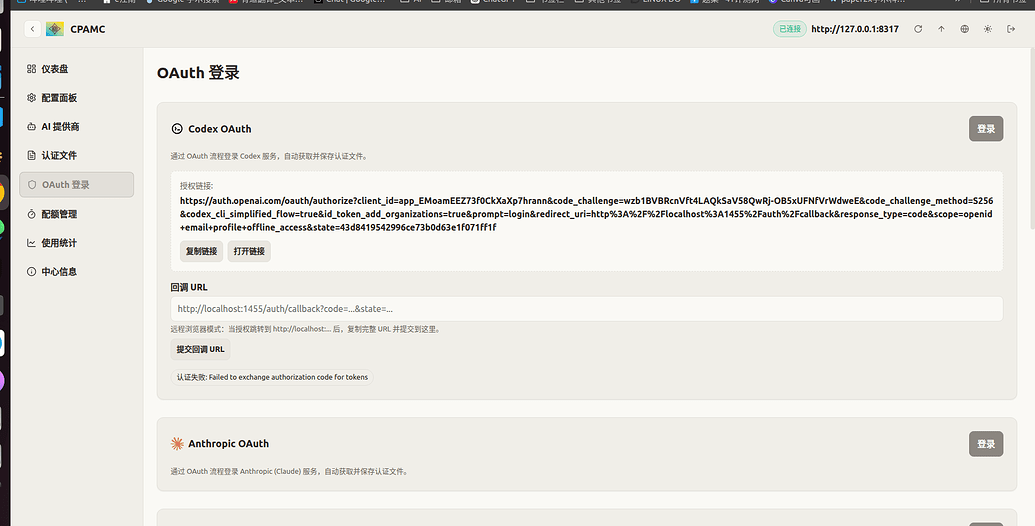Open the language globe icon
Viewport: 1035px width, 526px height.
pyautogui.click(x=964, y=29)
